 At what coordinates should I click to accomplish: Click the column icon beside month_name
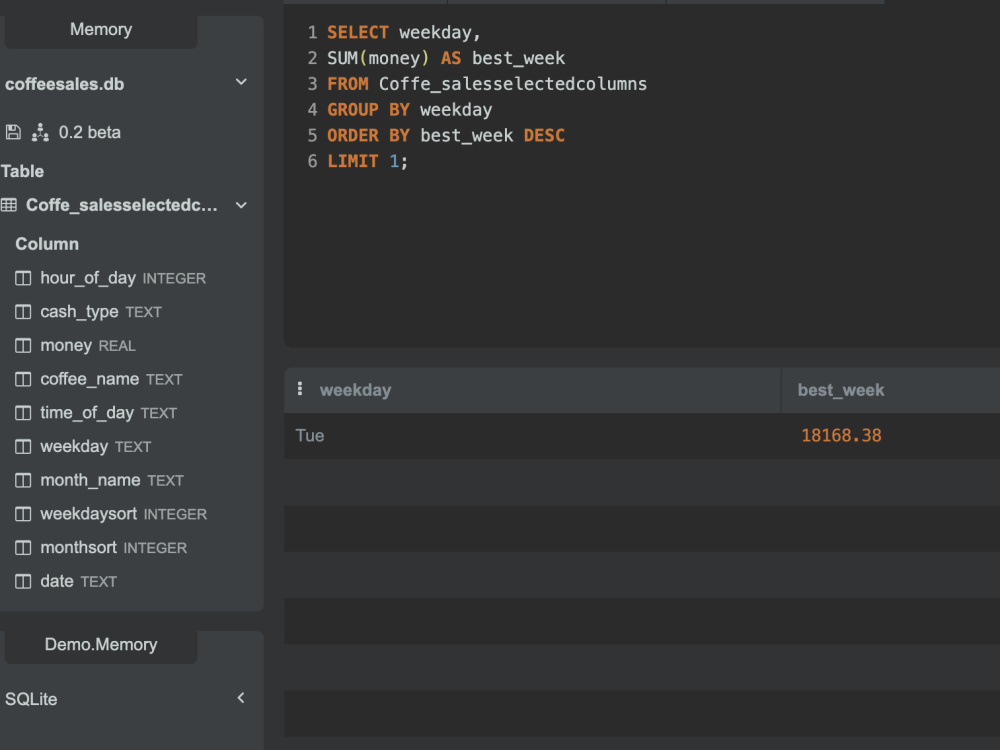pos(23,480)
